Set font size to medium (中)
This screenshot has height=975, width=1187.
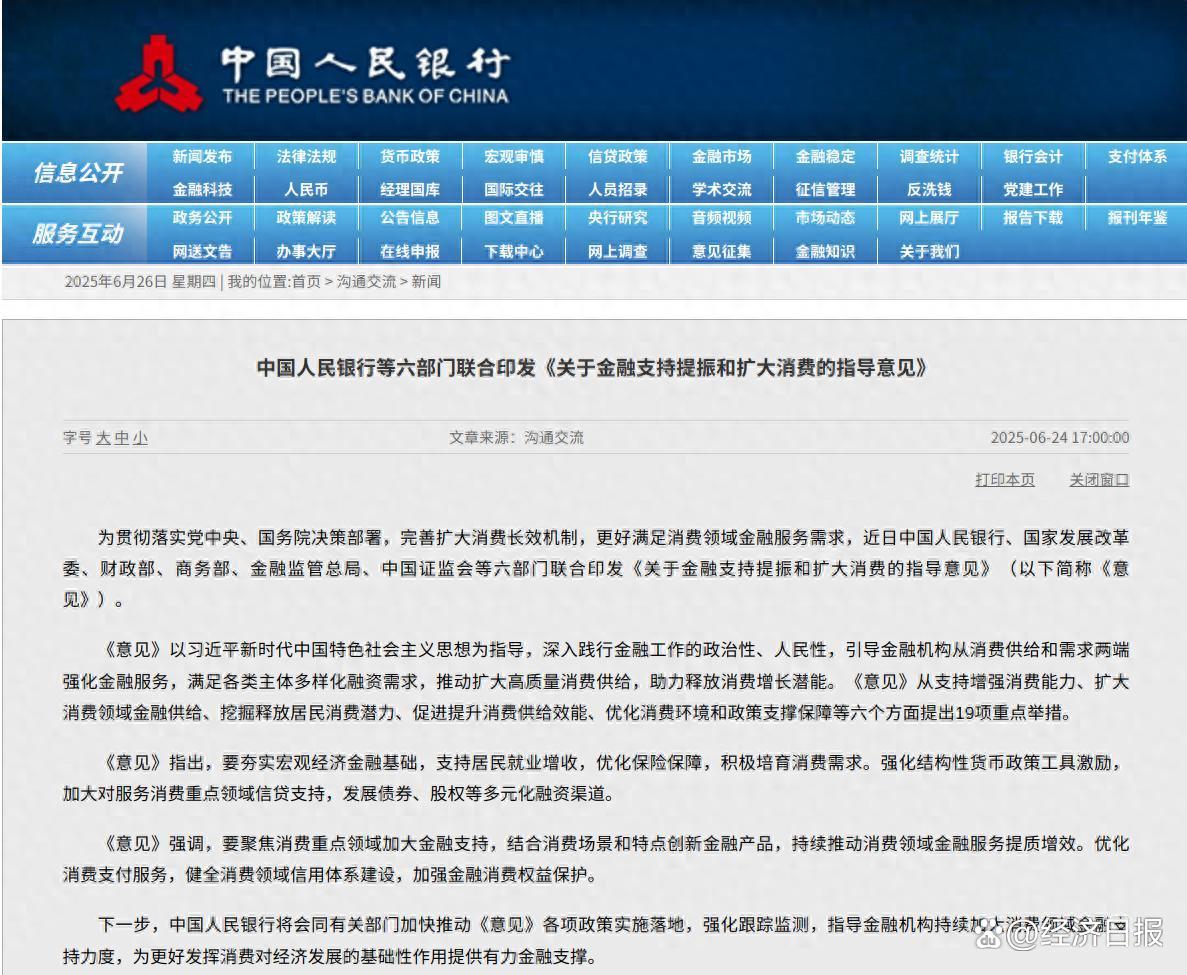pyautogui.click(x=121, y=438)
